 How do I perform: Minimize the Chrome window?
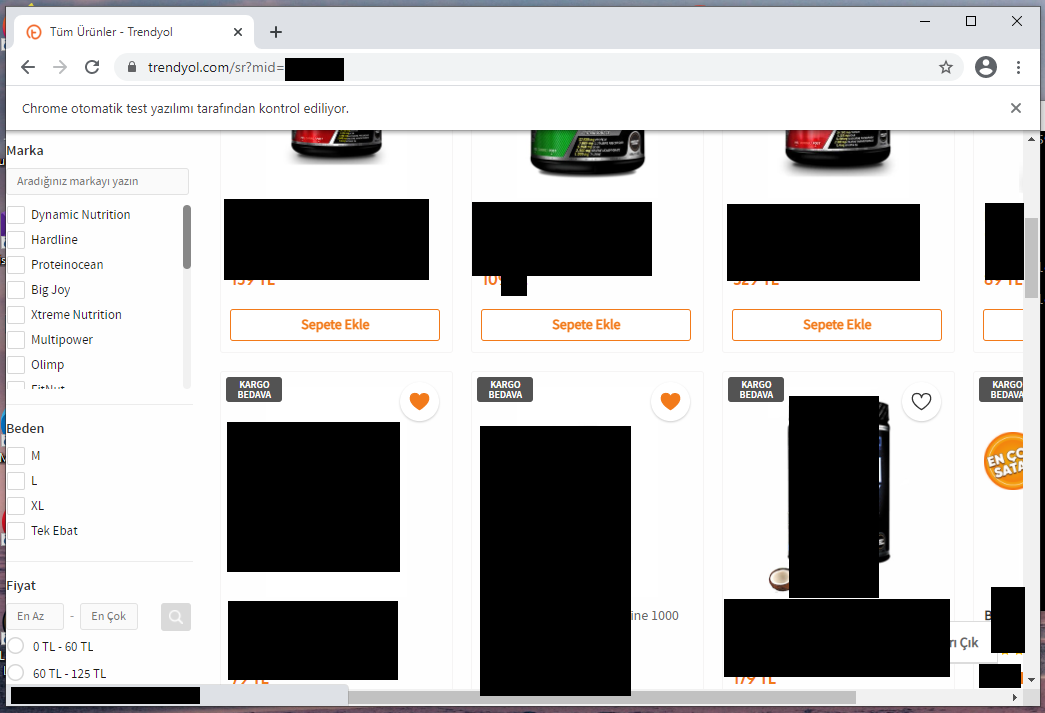(x=925, y=21)
